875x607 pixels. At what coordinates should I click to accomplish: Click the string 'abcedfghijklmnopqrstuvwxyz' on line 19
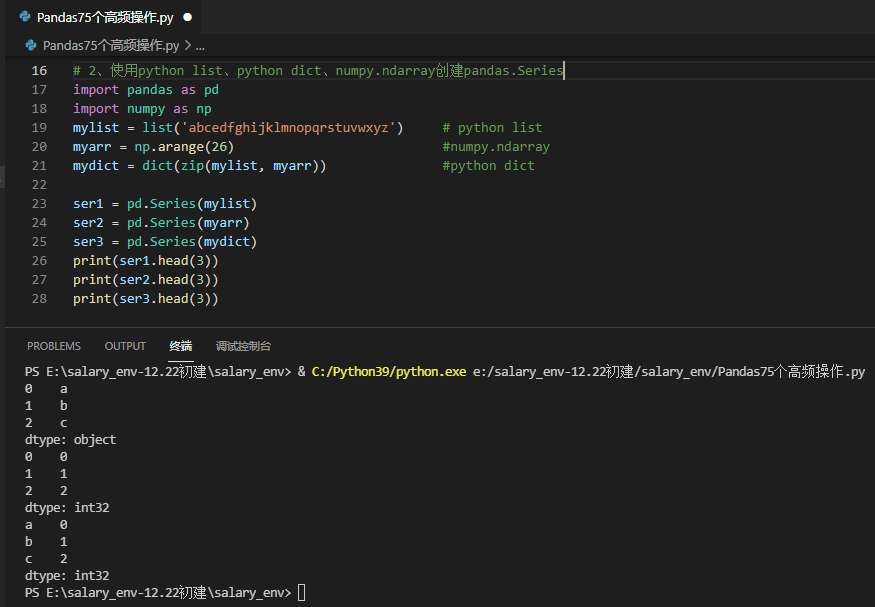tap(289, 128)
